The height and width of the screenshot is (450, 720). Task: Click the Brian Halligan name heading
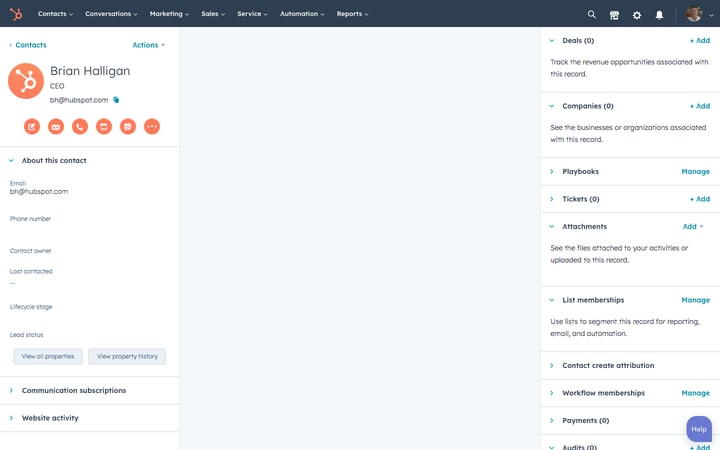pos(90,71)
